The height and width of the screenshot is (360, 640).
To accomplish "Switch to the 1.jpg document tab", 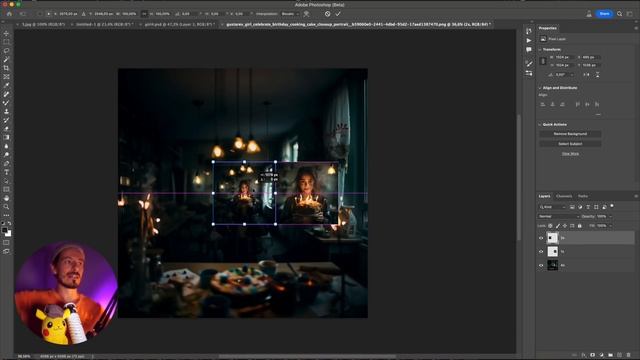I will [43, 24].
